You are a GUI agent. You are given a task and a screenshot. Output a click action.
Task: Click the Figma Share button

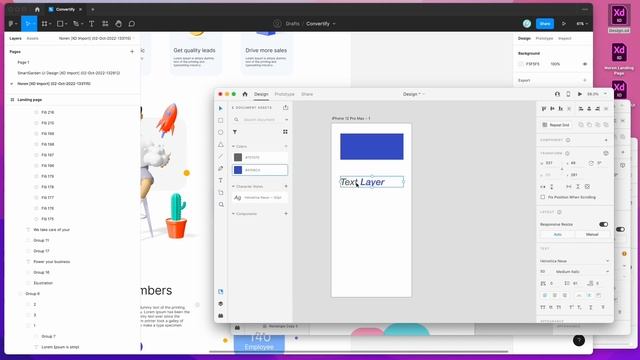(x=544, y=24)
